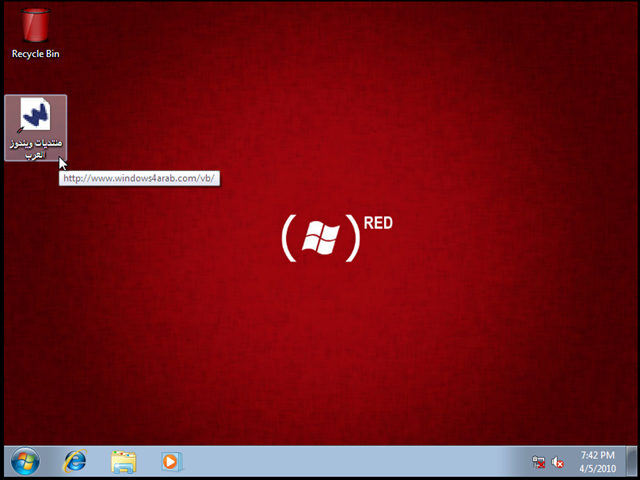Launch Windows Media Player from taskbar
This screenshot has width=640, height=480.
pos(171,461)
